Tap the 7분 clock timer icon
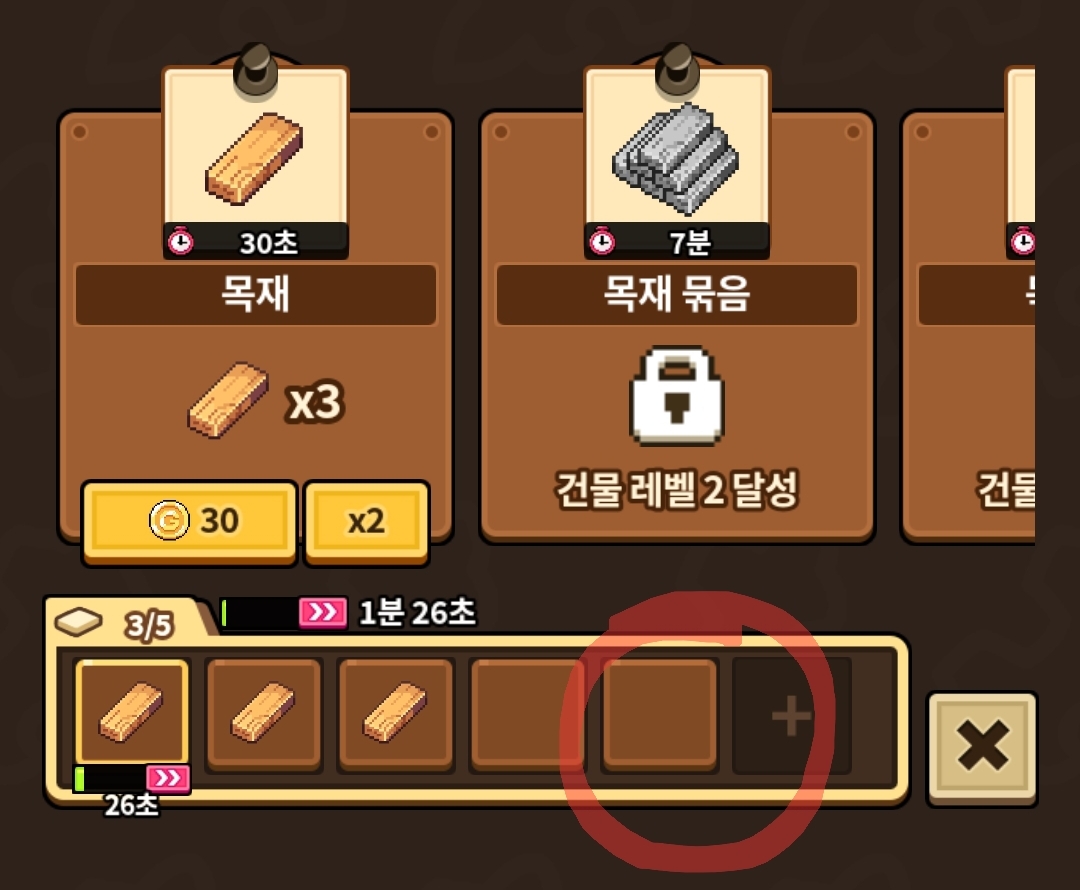This screenshot has height=890, width=1080. (602, 241)
